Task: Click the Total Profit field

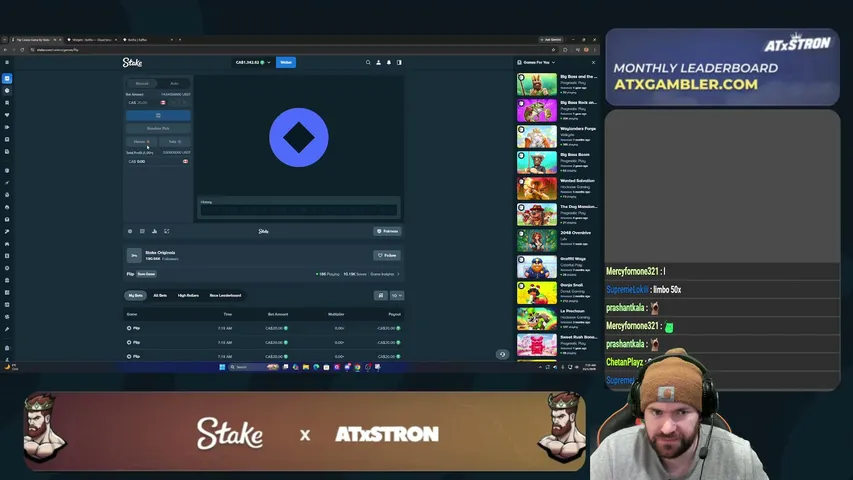Action: click(158, 162)
